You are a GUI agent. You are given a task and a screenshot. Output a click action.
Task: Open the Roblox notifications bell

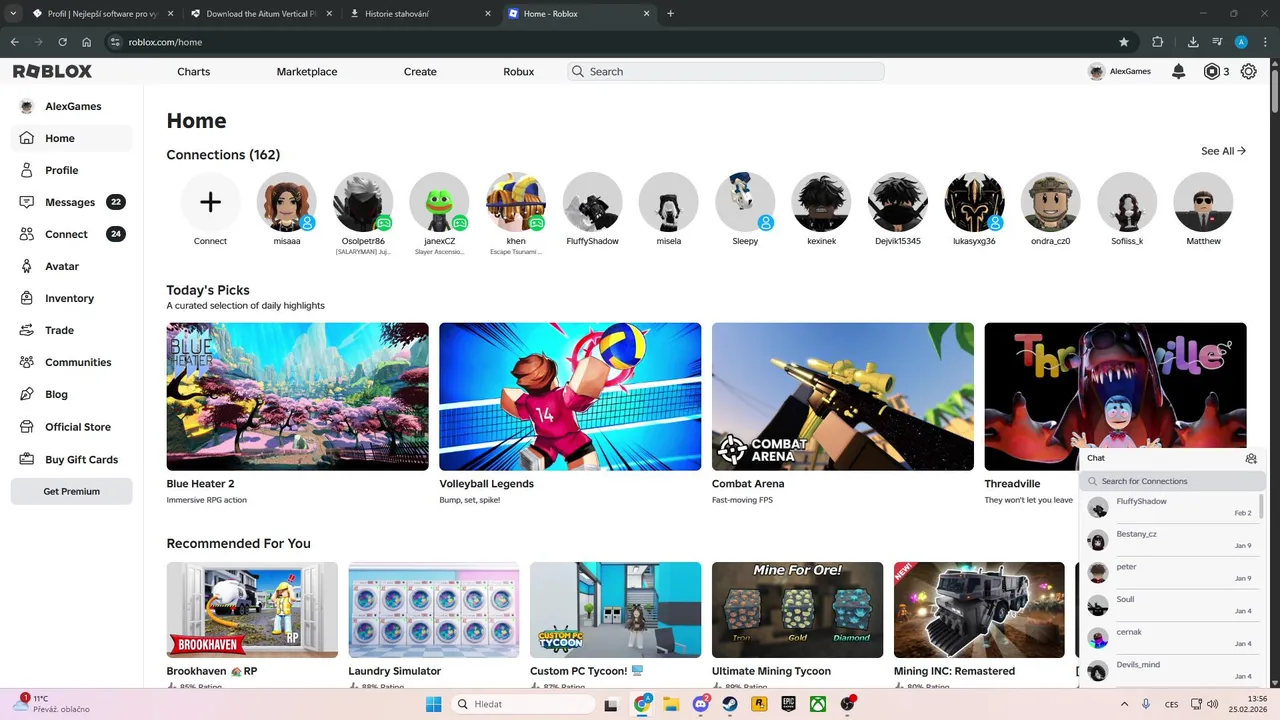(1179, 72)
